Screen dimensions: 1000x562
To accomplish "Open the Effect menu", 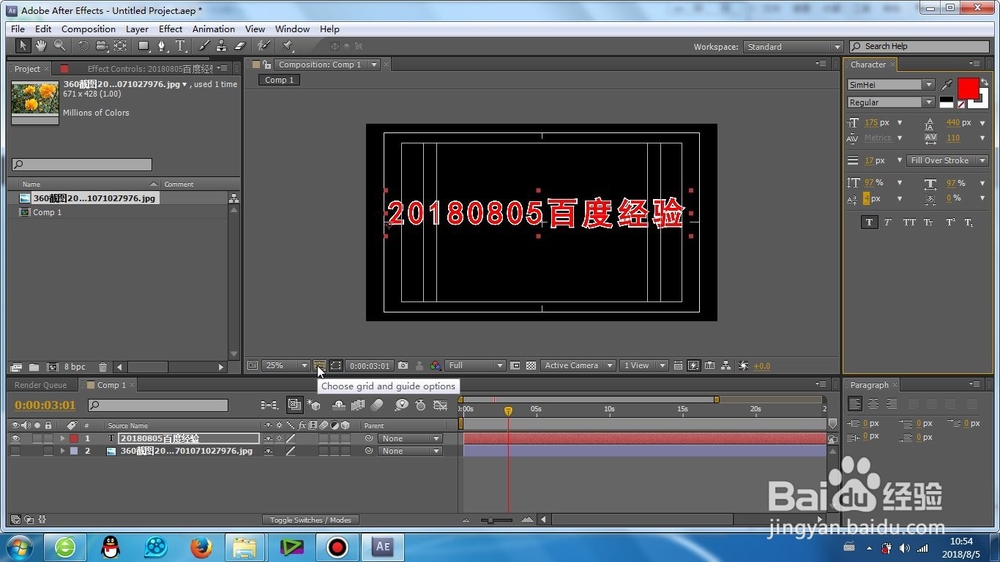I will (x=170, y=29).
